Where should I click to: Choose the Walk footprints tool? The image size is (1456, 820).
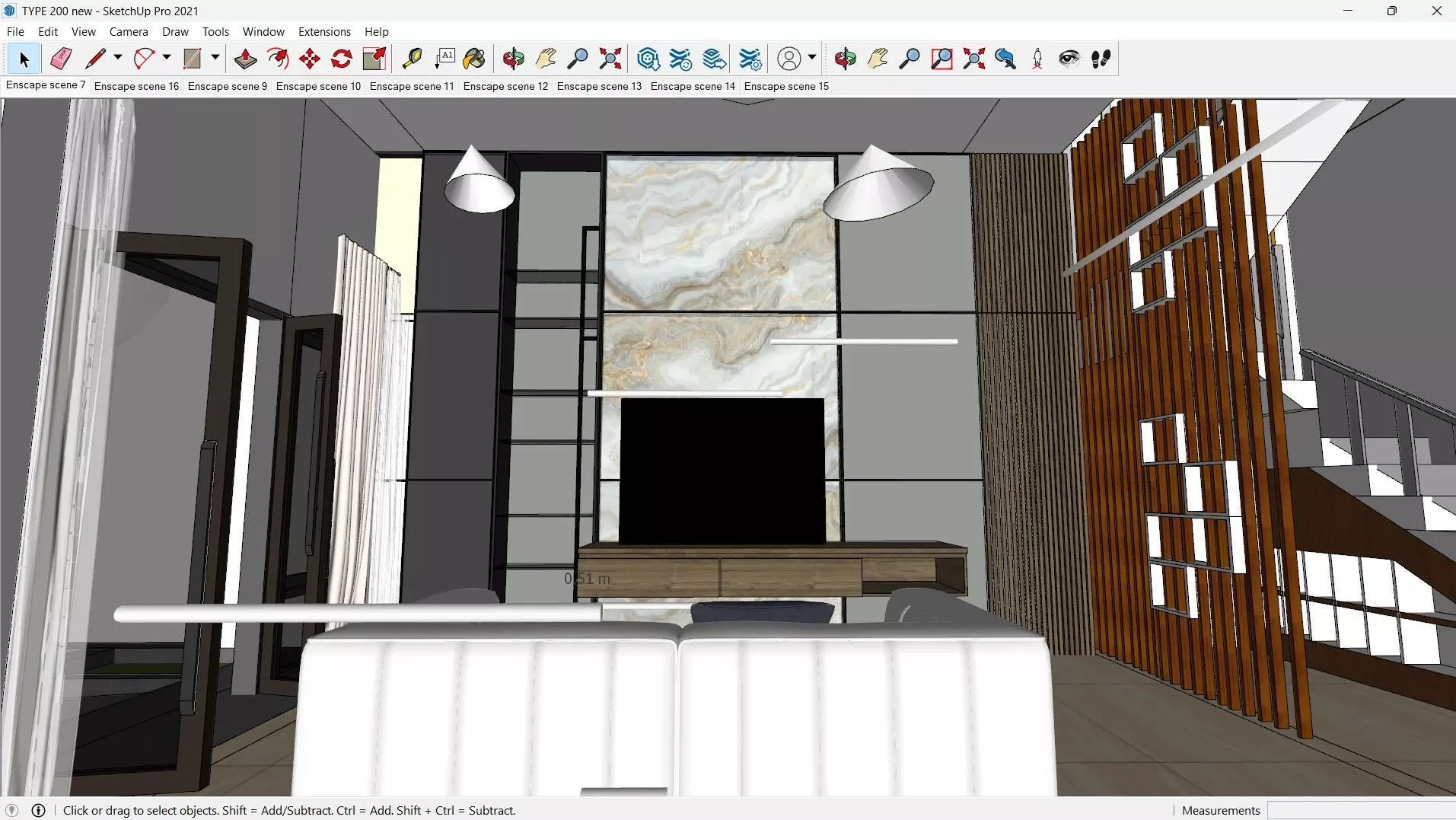tap(1101, 59)
